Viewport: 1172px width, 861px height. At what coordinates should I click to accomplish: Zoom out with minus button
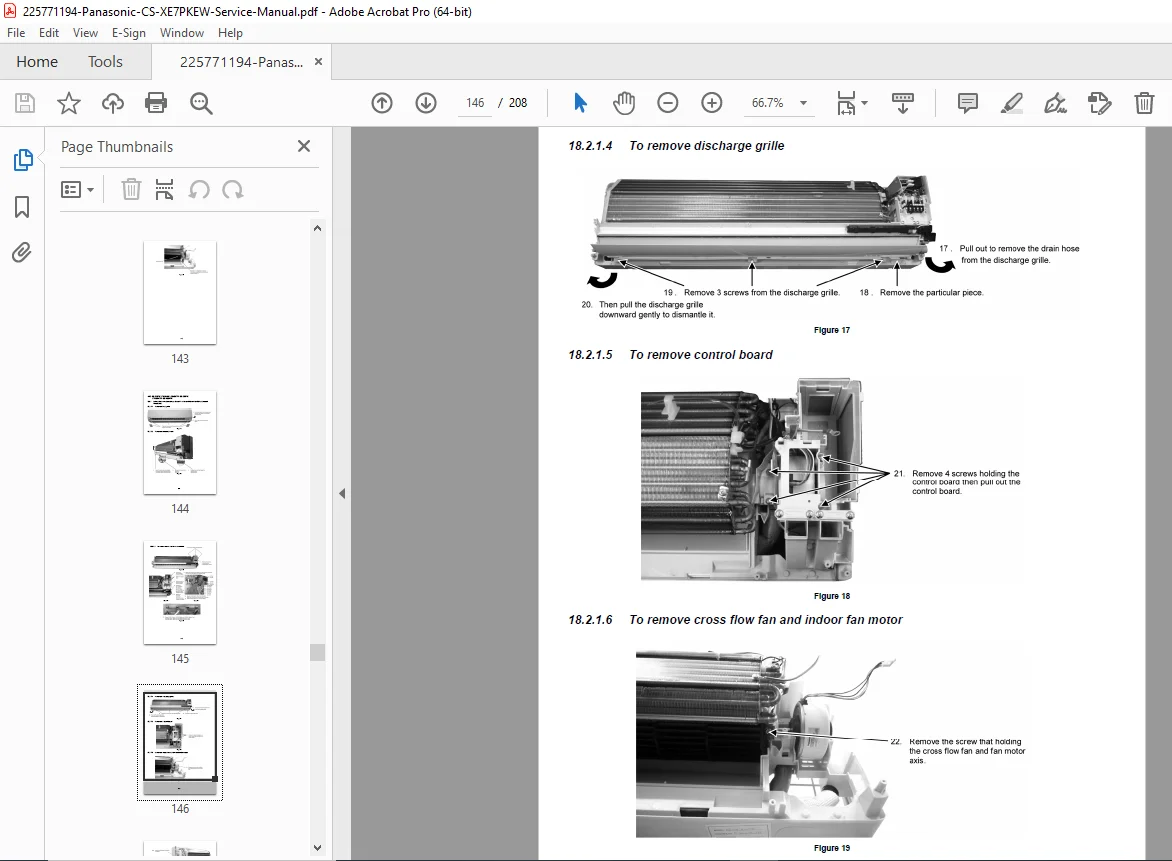667,103
